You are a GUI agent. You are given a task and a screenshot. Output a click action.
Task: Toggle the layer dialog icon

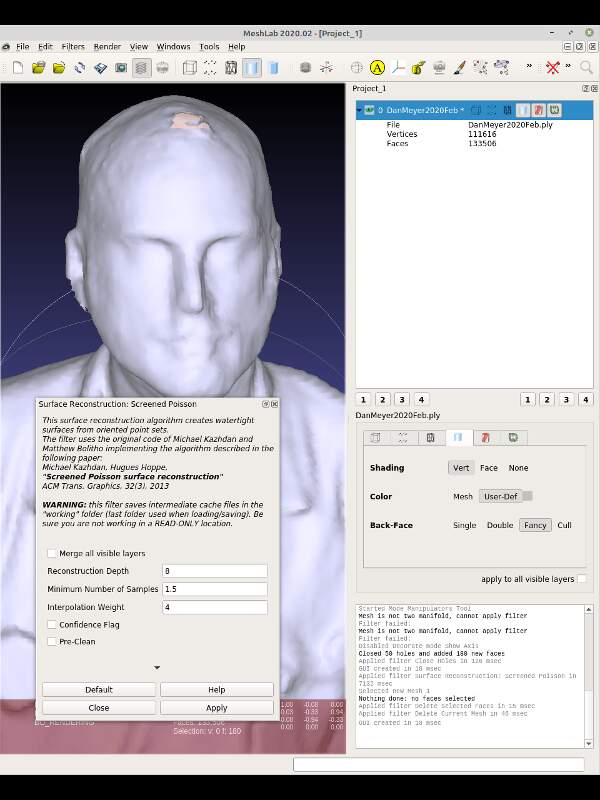[x=142, y=68]
